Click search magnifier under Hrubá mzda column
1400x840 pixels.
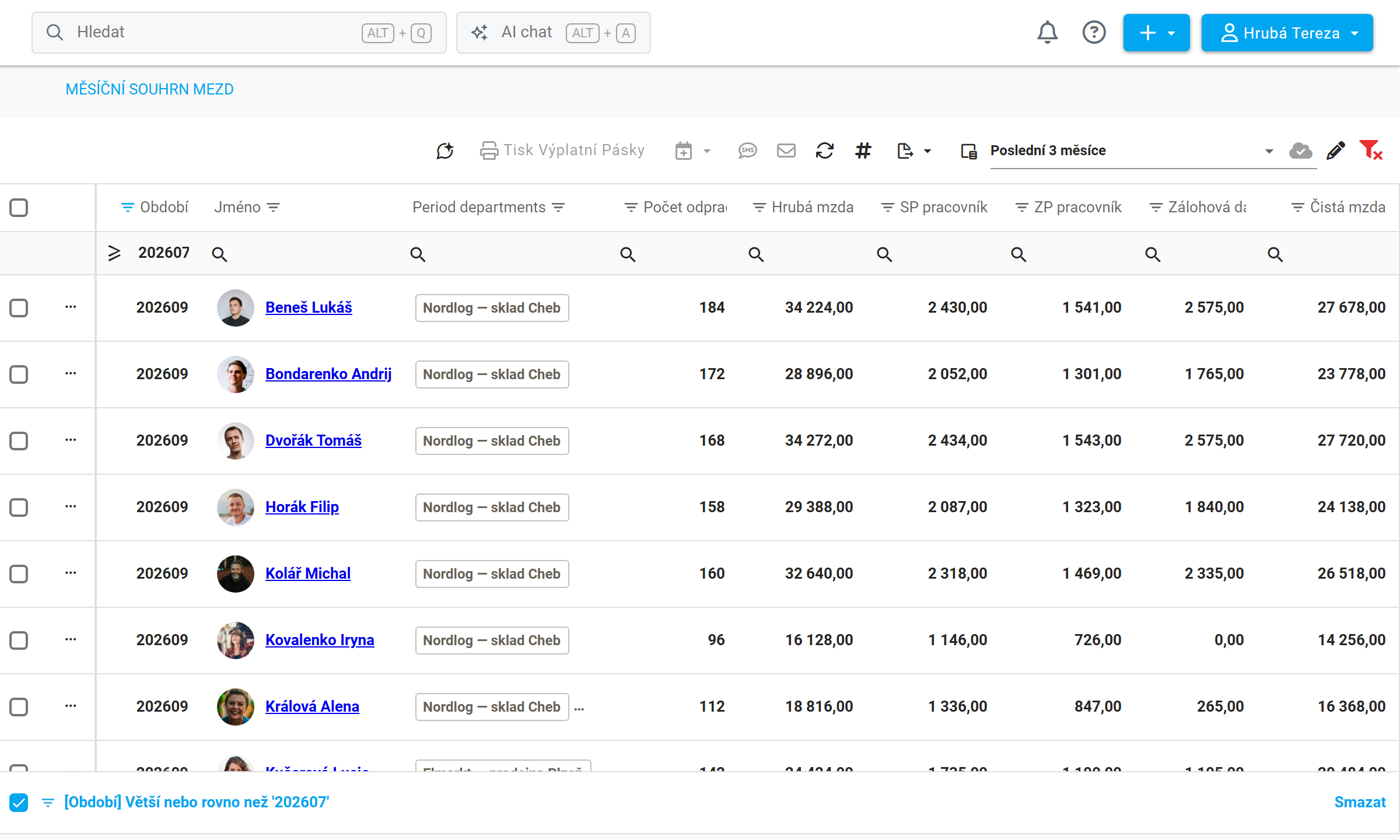[756, 254]
